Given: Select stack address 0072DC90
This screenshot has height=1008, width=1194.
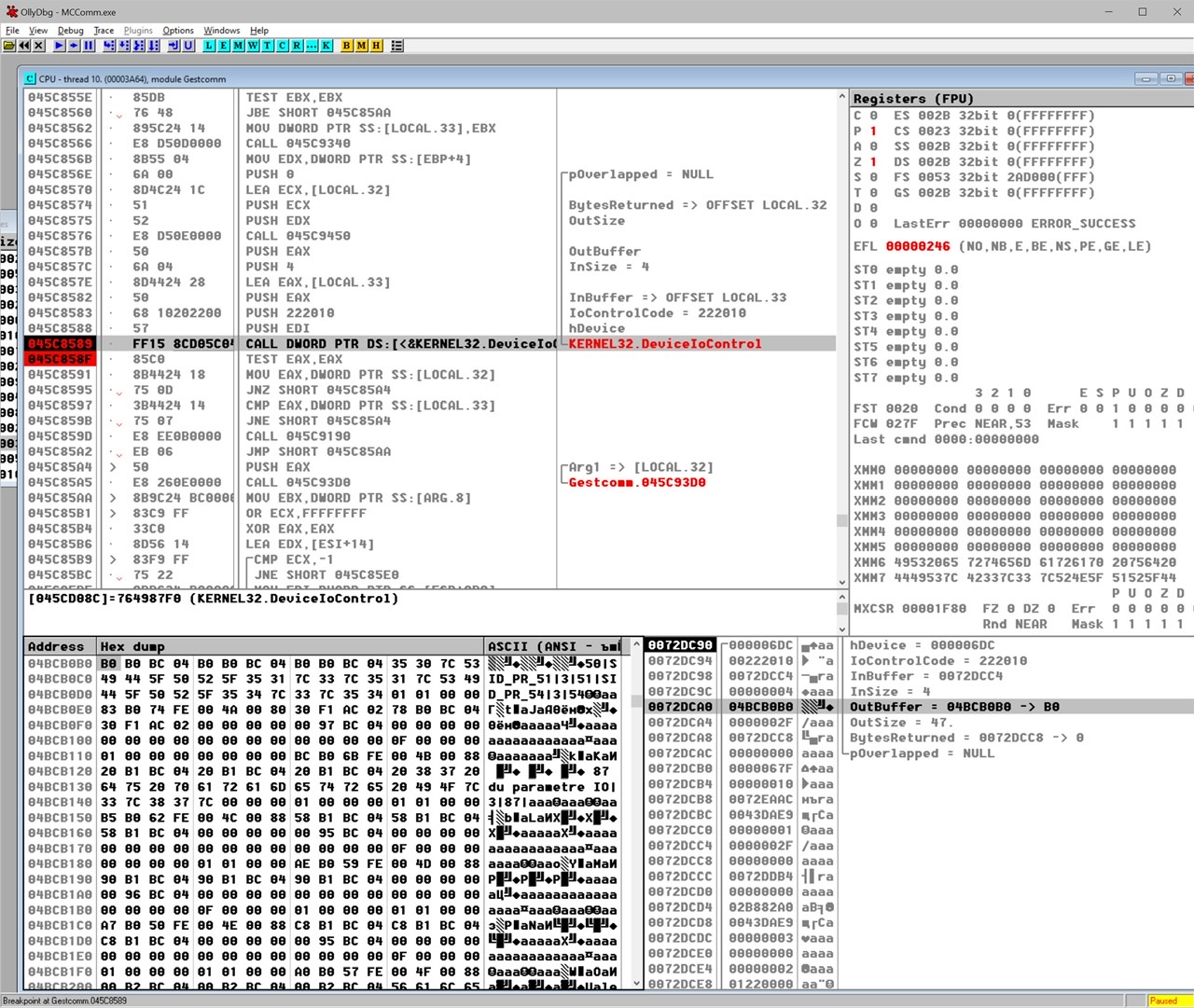Looking at the screenshot, I should coord(680,645).
